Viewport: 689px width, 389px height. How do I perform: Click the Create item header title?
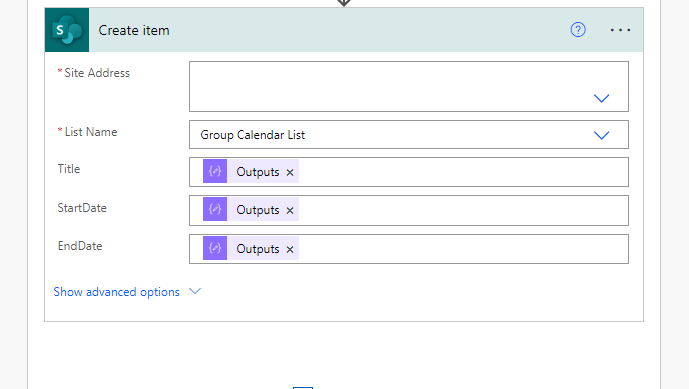[134, 30]
